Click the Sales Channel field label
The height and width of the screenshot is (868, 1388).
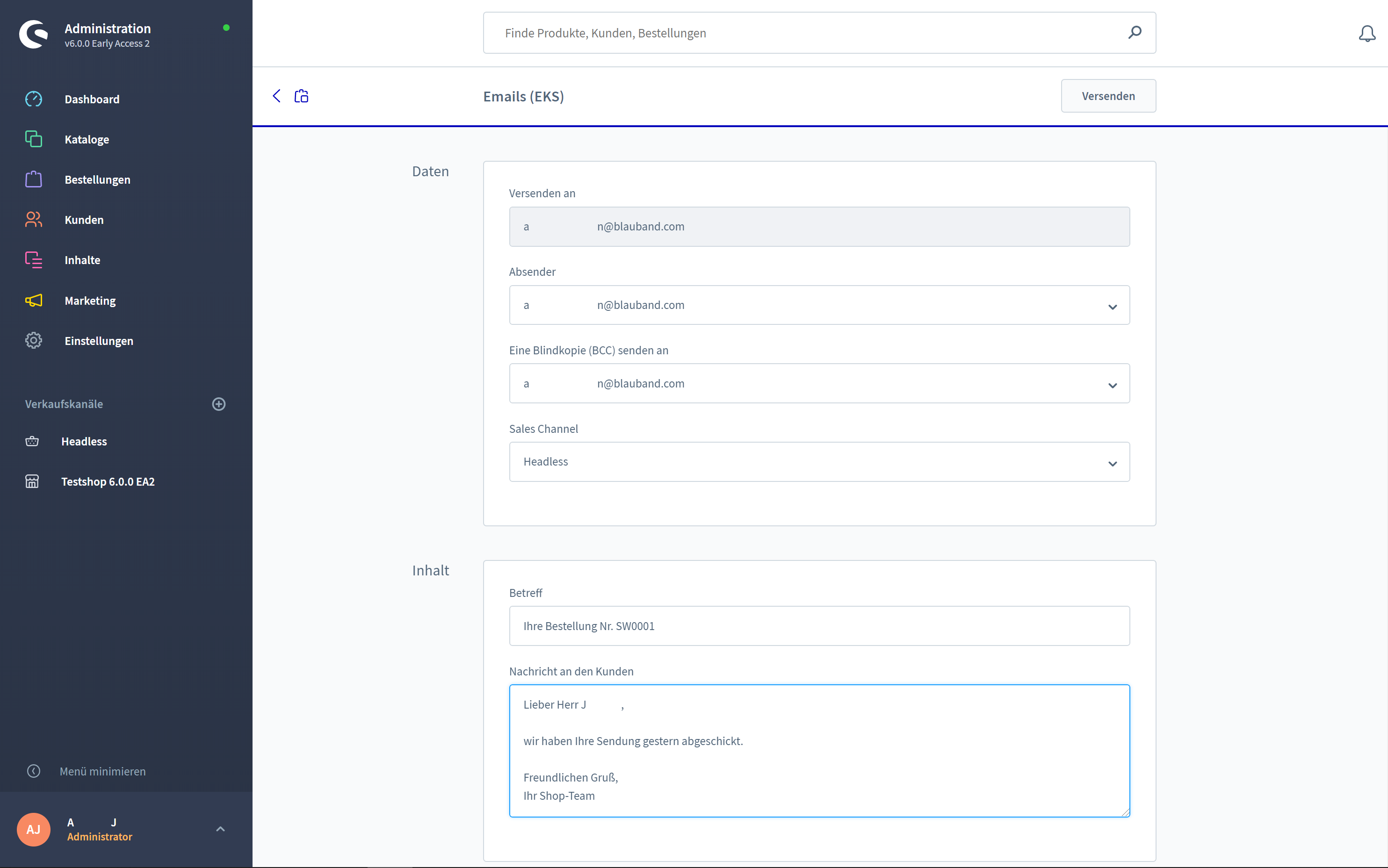tap(543, 428)
